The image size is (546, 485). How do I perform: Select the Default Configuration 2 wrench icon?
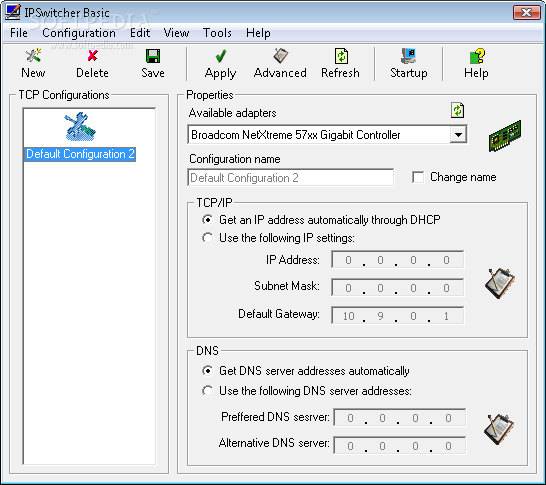(x=80, y=127)
